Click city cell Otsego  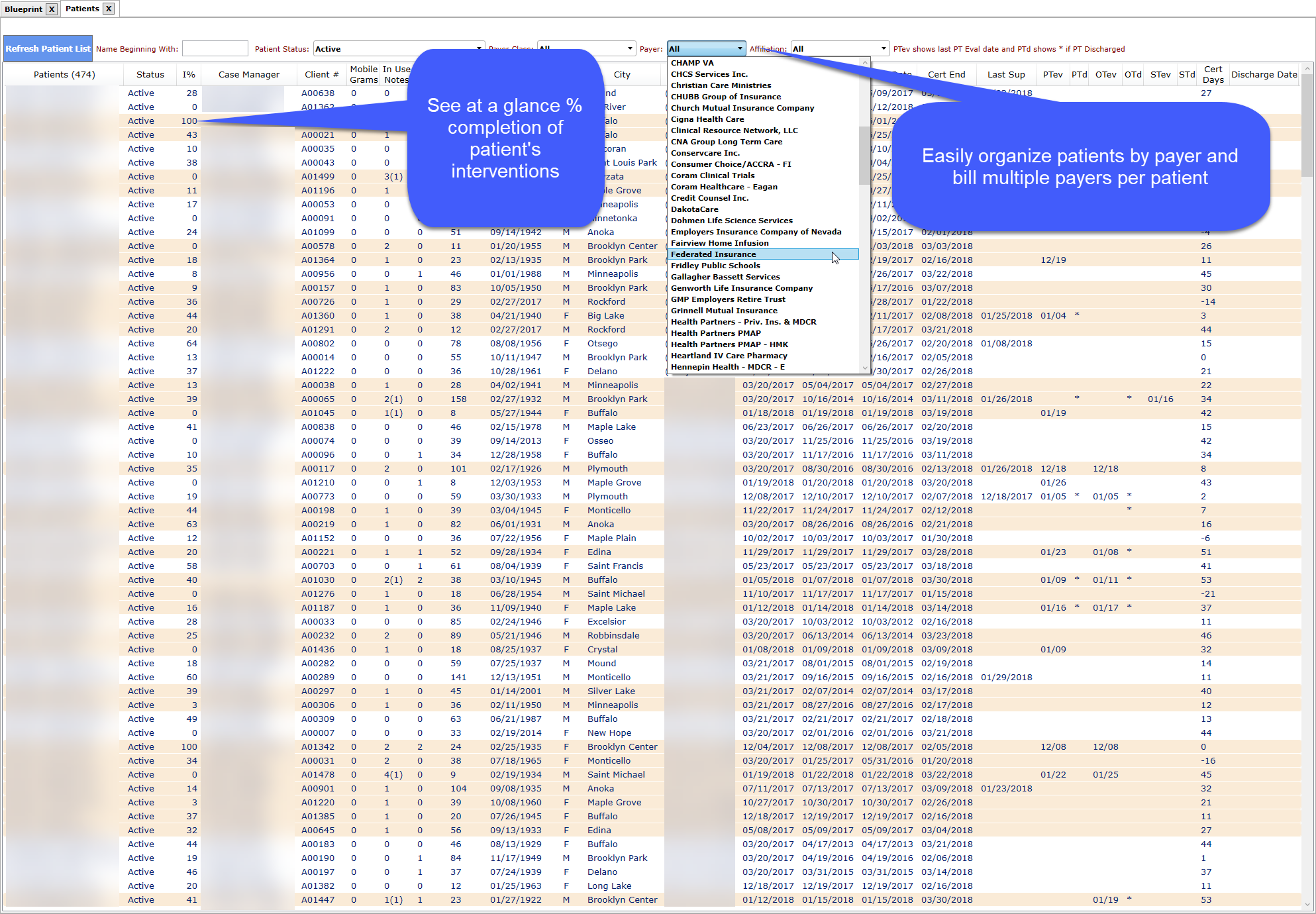click(x=602, y=344)
